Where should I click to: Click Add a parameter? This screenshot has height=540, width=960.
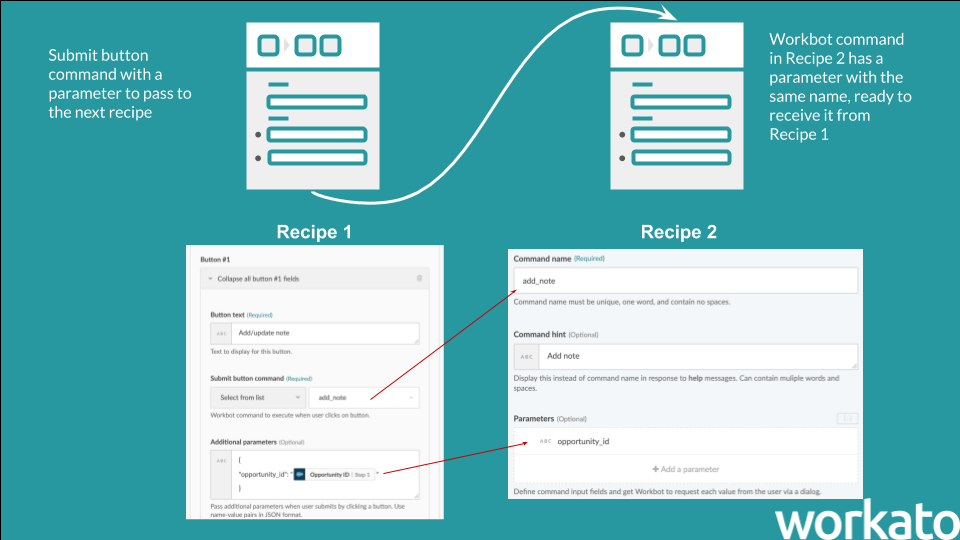(x=685, y=469)
